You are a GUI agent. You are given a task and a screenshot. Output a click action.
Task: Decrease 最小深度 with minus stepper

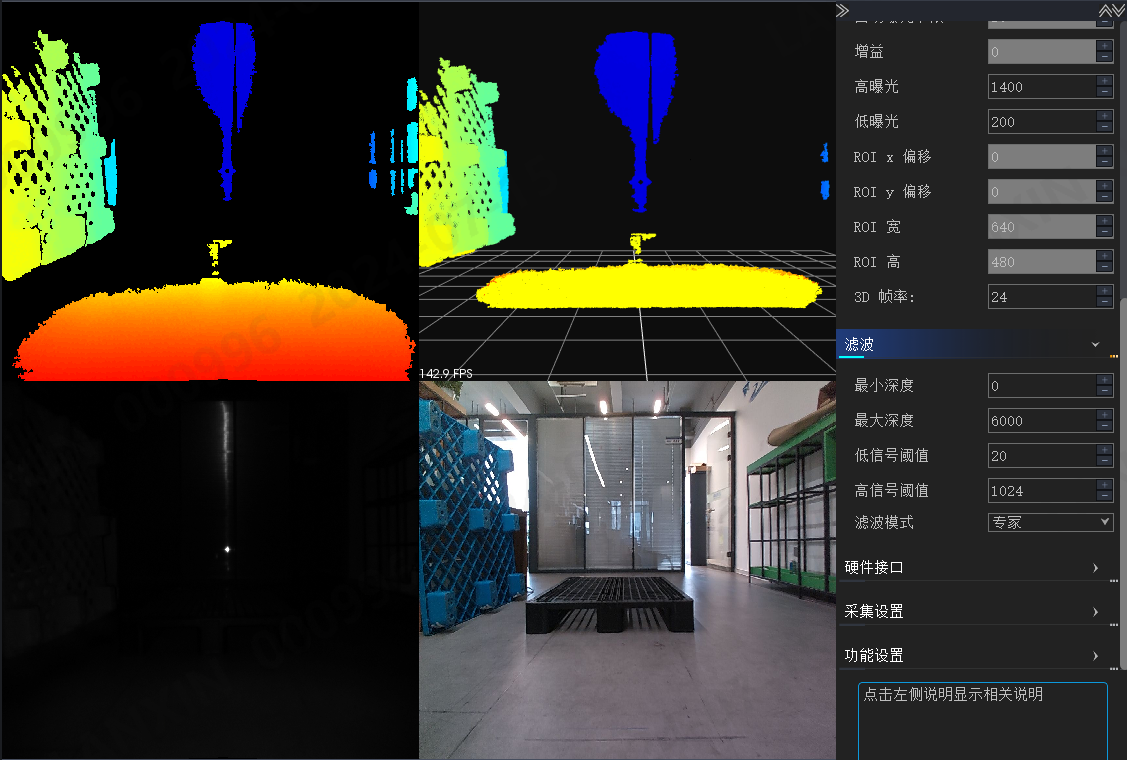tap(1105, 391)
